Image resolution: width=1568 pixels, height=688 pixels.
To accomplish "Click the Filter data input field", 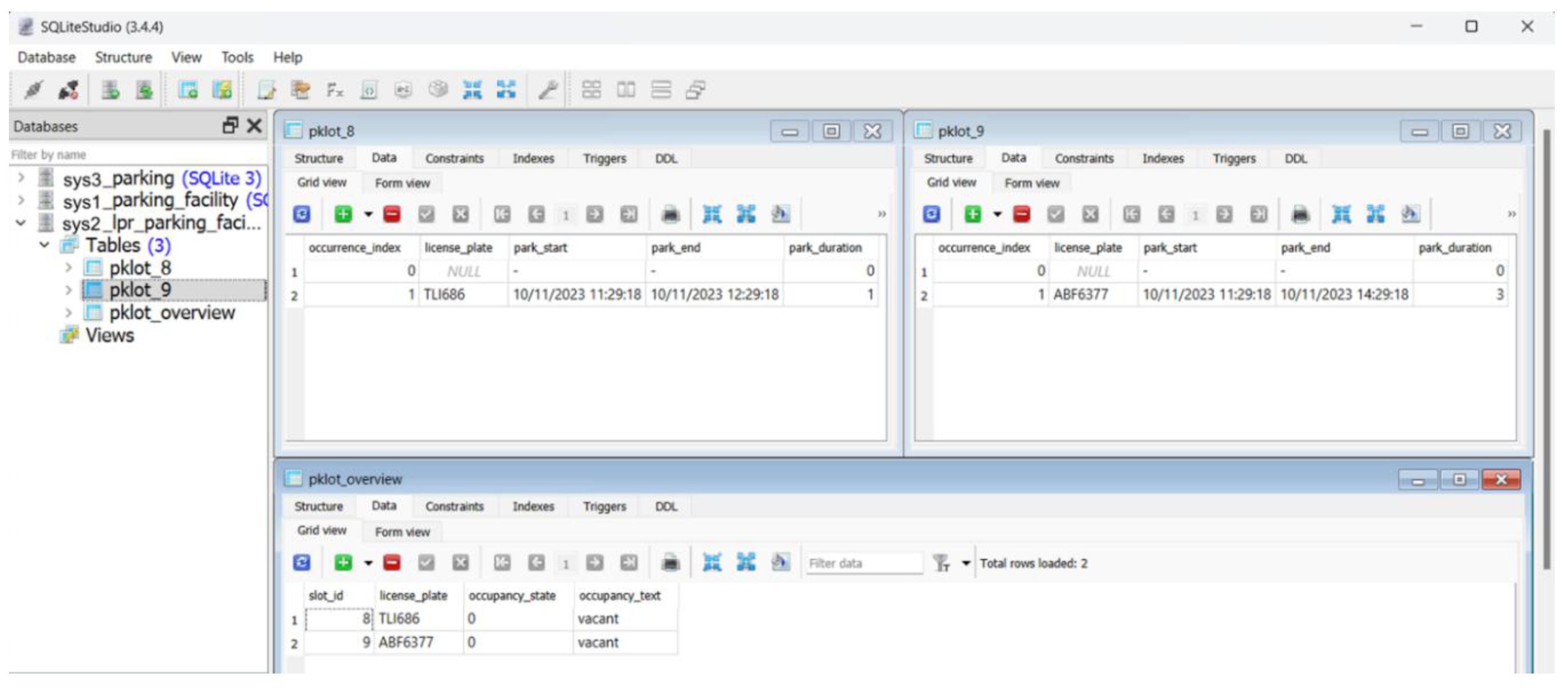I will click(x=865, y=563).
